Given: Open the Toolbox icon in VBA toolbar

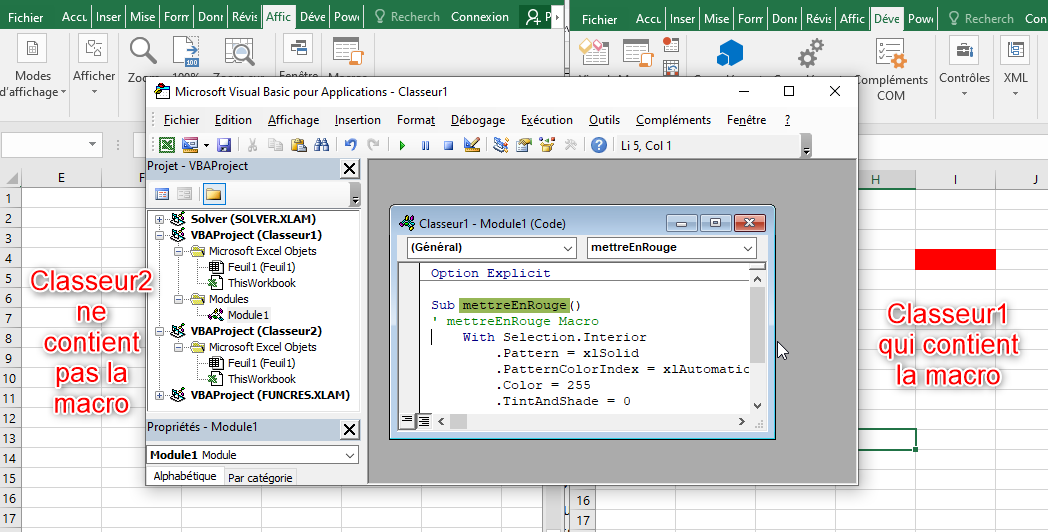Looking at the screenshot, I should click(x=571, y=145).
